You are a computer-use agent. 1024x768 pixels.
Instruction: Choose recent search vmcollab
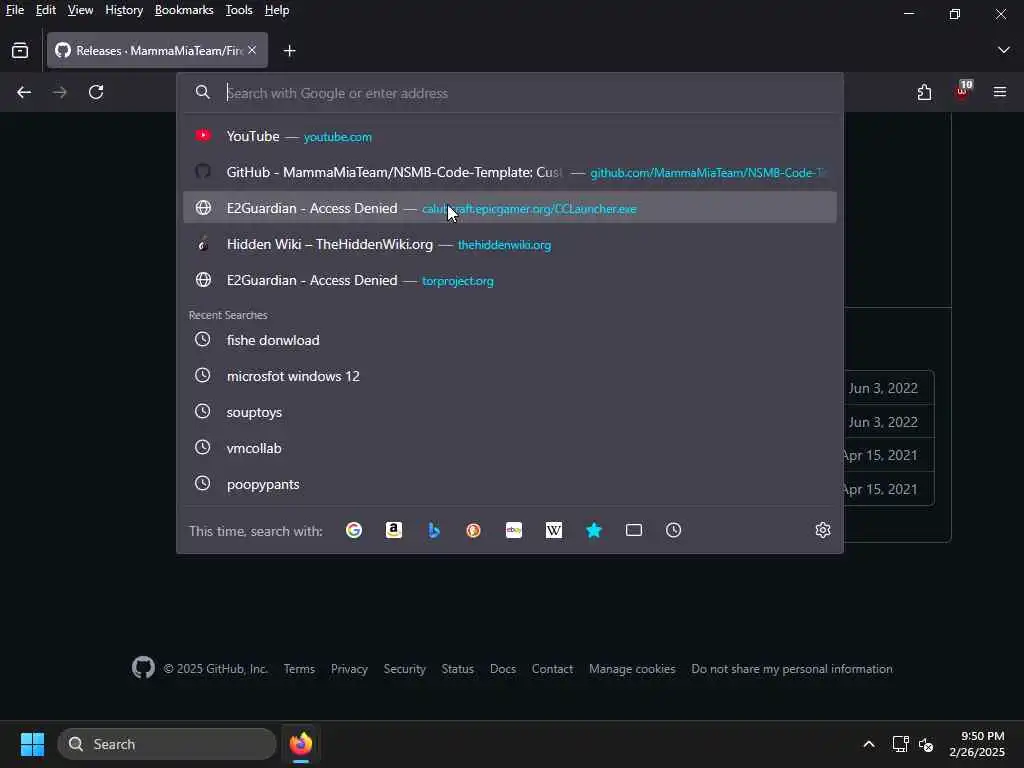[x=509, y=448]
